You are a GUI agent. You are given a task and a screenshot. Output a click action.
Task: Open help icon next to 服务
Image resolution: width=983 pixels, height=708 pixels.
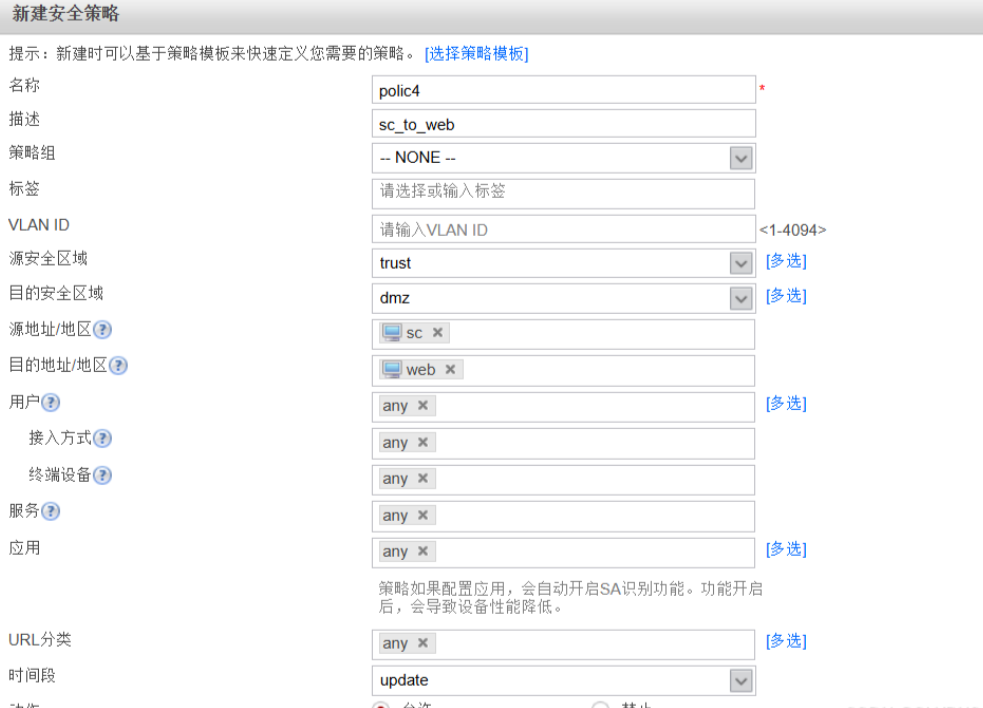click(51, 512)
